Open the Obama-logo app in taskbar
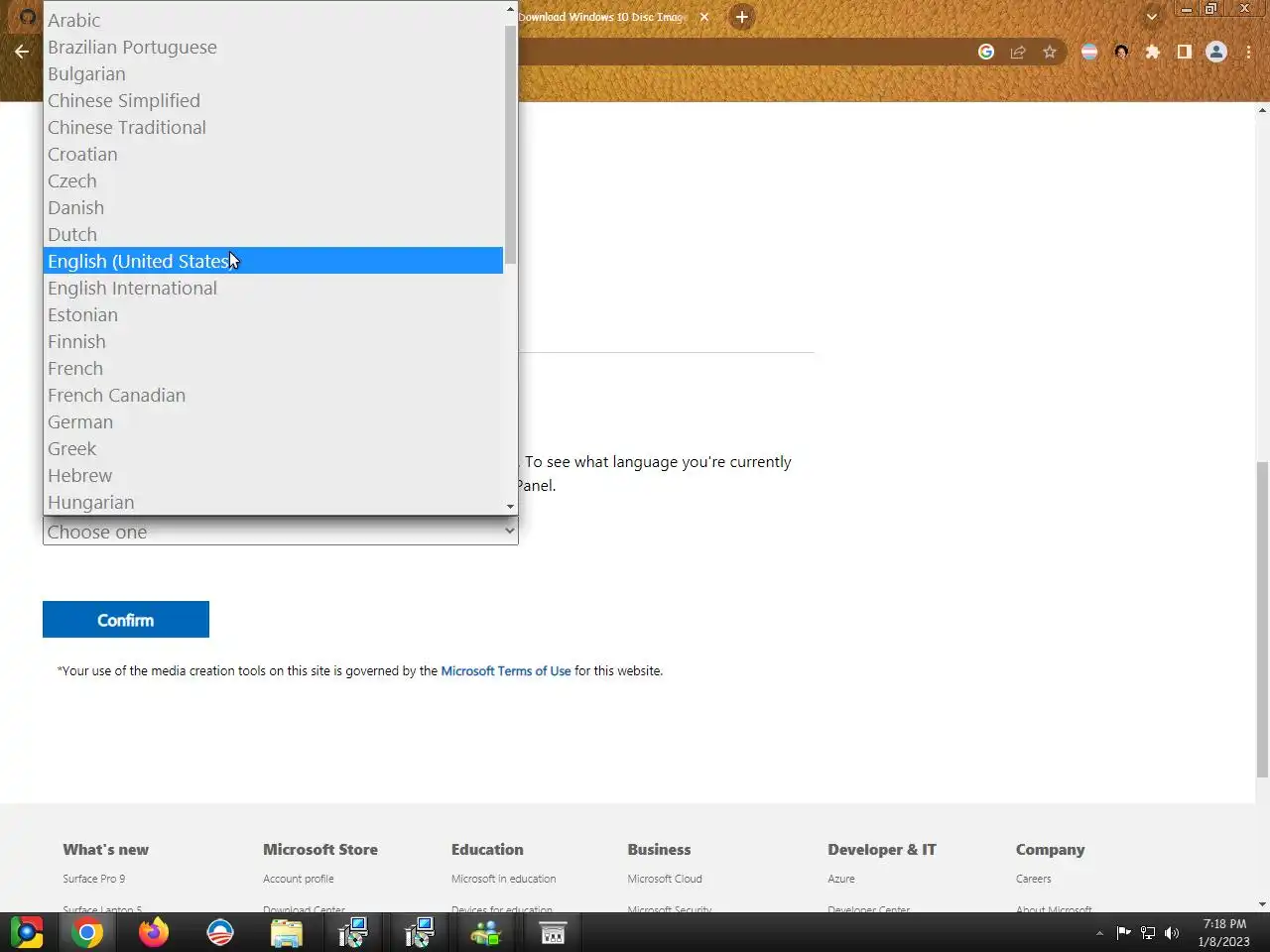 [220, 932]
